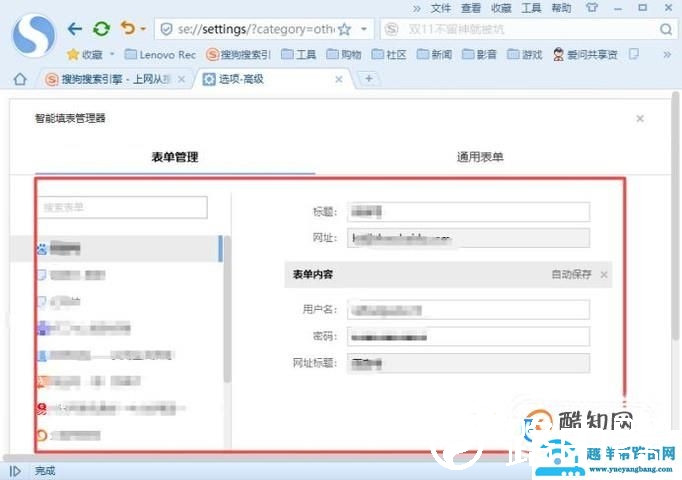Image resolution: width=682 pixels, height=480 pixels.
Task: Click the Sogou browser logo avatar
Action: point(34,36)
